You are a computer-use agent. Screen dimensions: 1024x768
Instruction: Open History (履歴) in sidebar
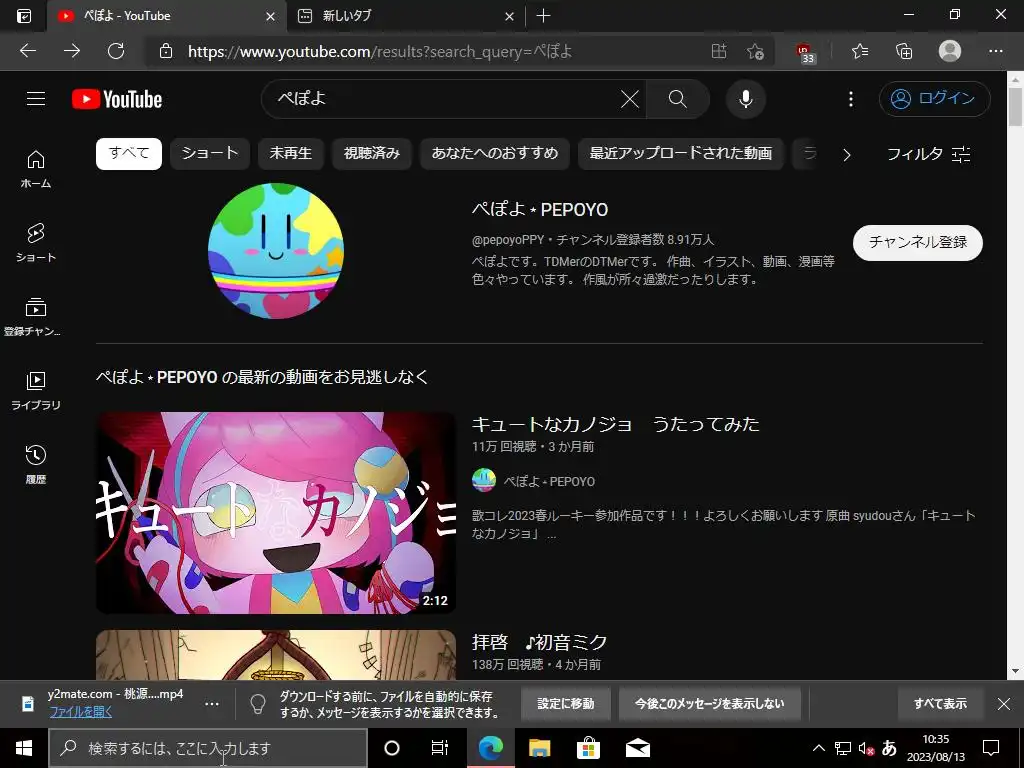[36, 464]
